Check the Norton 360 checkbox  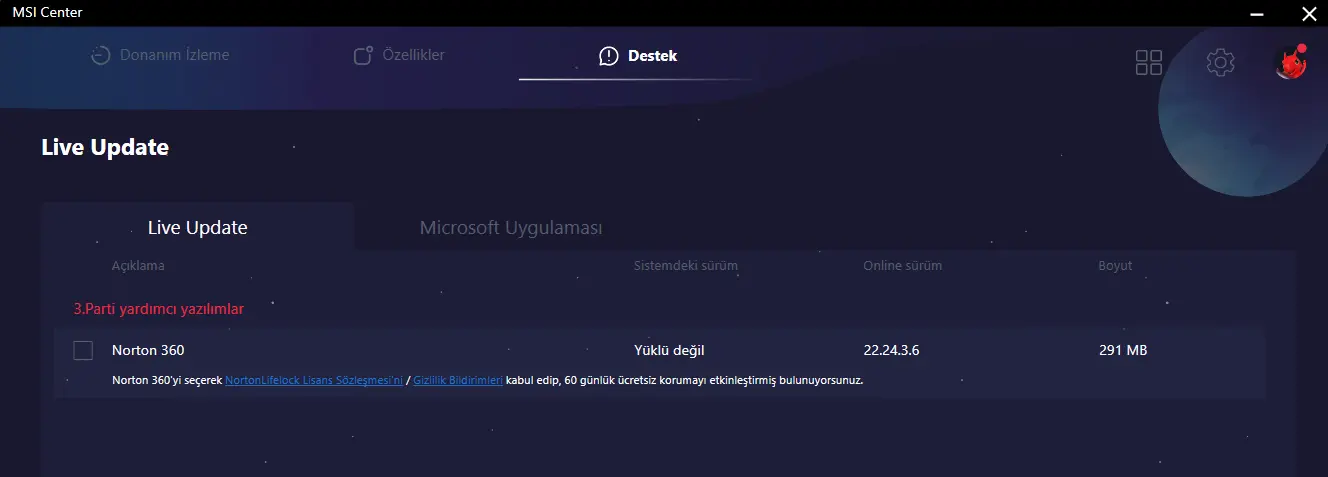coord(83,350)
